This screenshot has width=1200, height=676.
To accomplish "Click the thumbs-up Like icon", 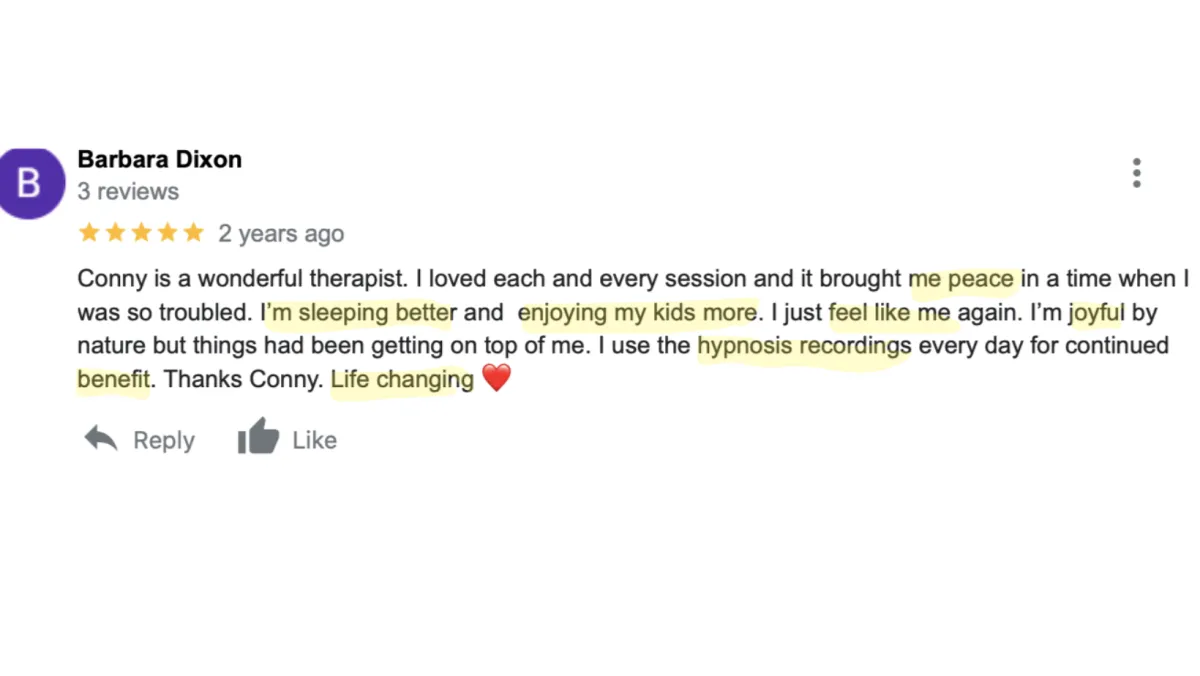I will pos(258,438).
